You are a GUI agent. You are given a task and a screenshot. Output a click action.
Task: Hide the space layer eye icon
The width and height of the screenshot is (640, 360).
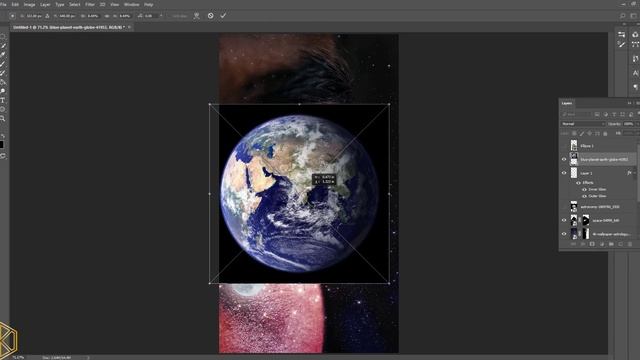point(564,220)
